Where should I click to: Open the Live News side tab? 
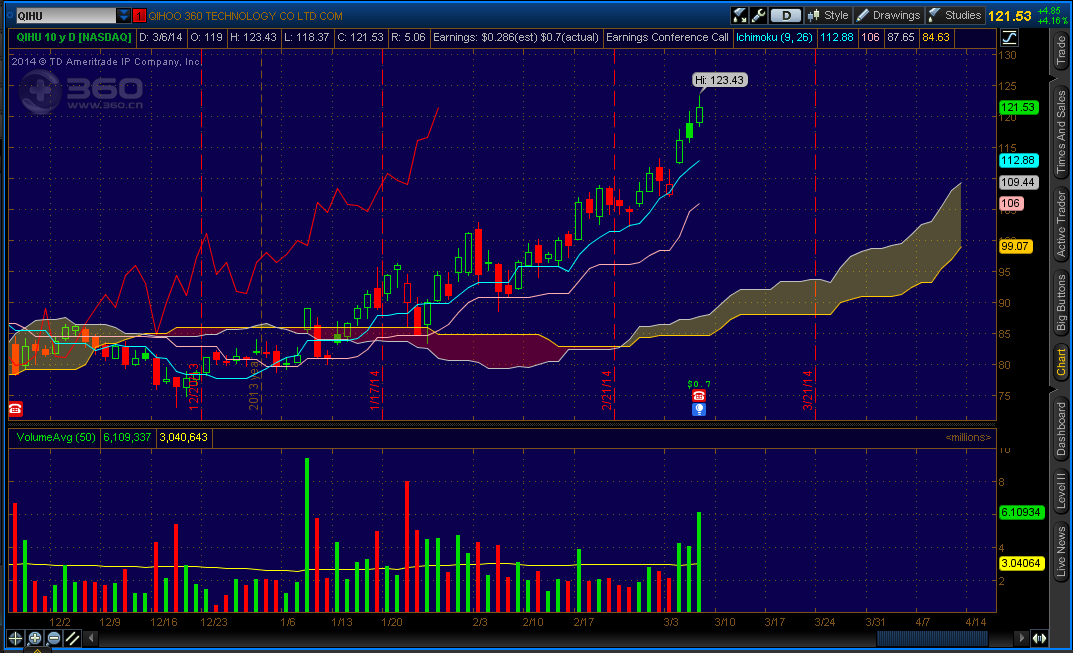pyautogui.click(x=1061, y=552)
